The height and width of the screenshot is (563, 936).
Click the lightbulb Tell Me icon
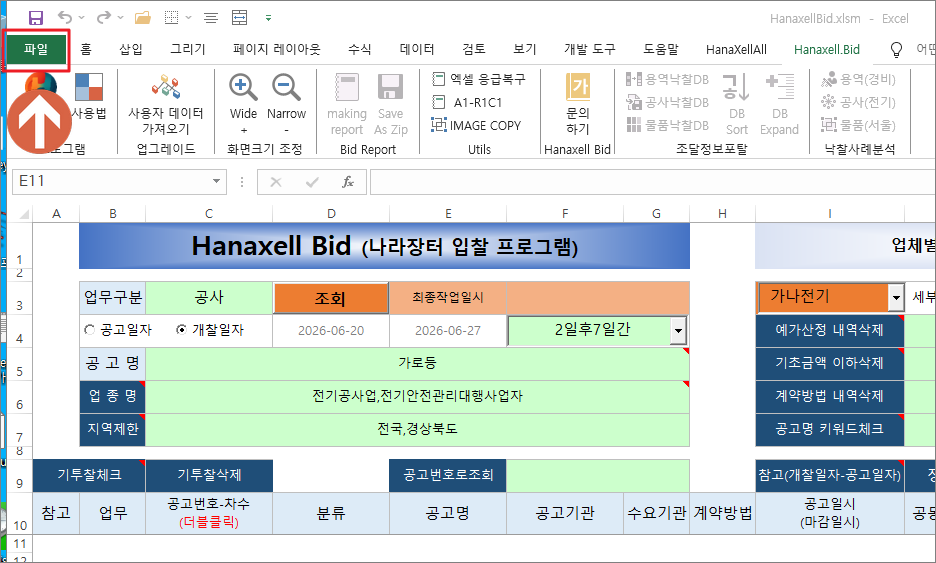pyautogui.click(x=896, y=50)
